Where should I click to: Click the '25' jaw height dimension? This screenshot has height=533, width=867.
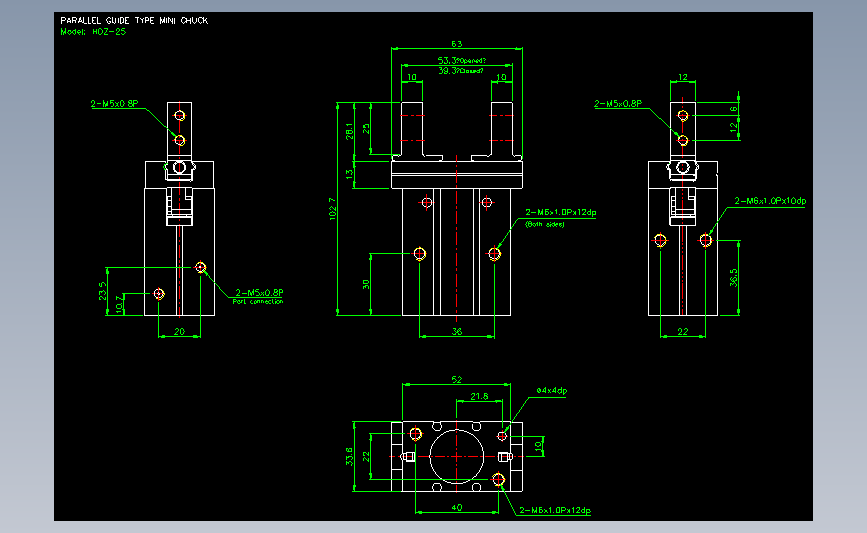click(366, 129)
